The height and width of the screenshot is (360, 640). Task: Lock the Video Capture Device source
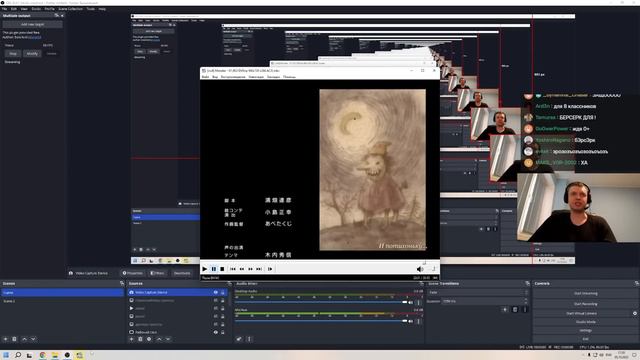click(x=222, y=292)
